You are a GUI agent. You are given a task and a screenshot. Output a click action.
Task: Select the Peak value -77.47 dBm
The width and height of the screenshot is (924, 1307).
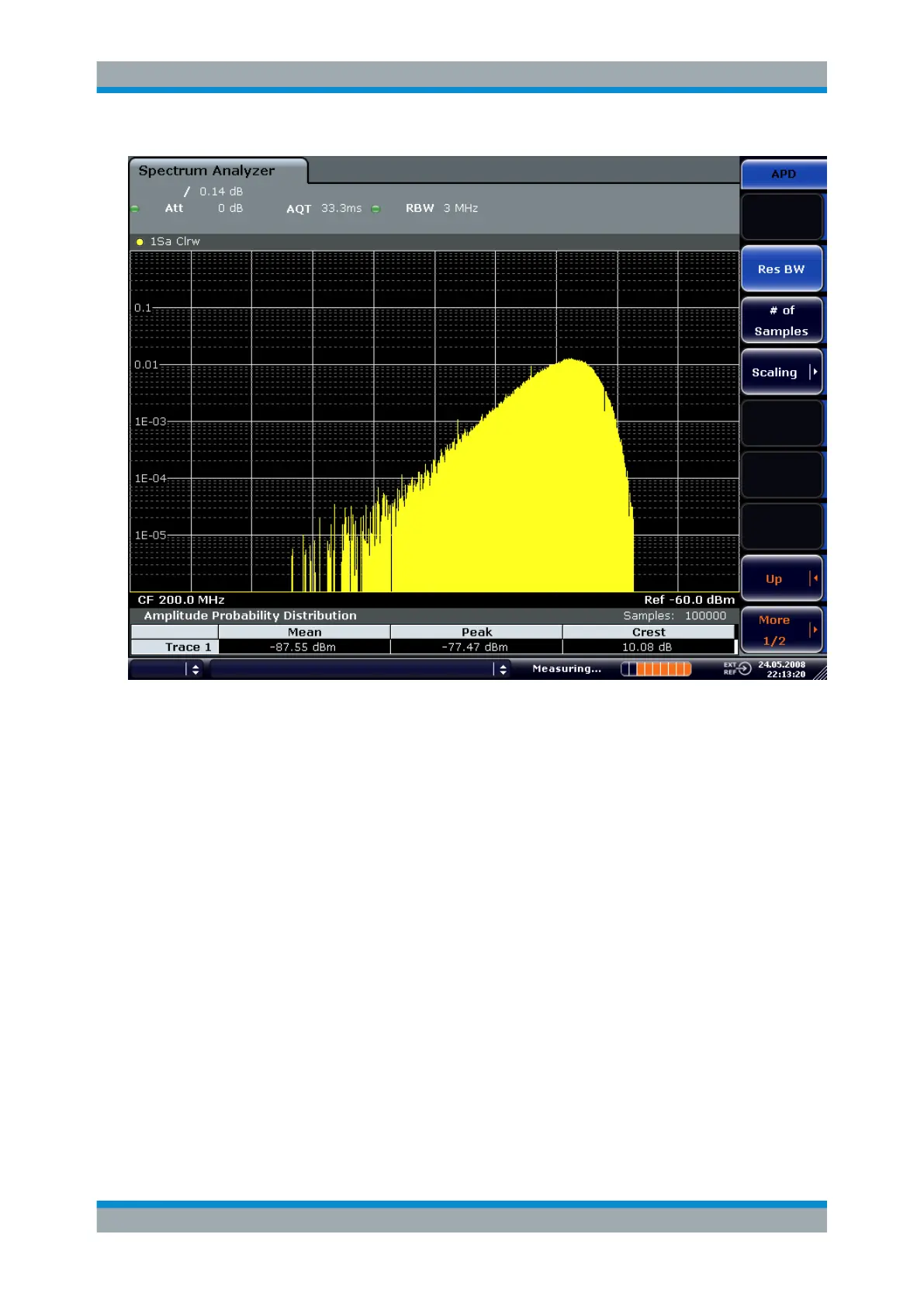[476, 647]
